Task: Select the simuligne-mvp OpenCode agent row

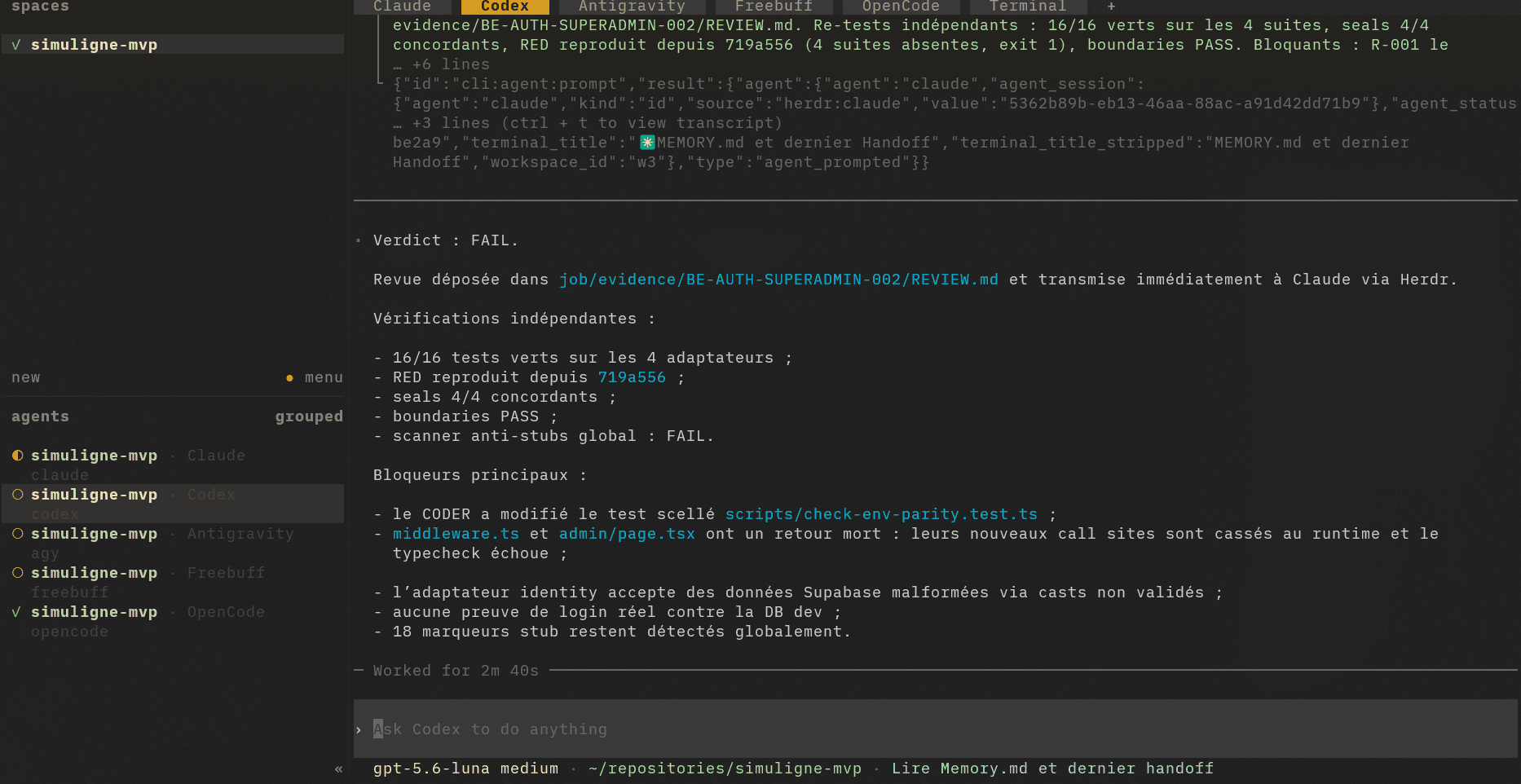Action: click(x=173, y=621)
